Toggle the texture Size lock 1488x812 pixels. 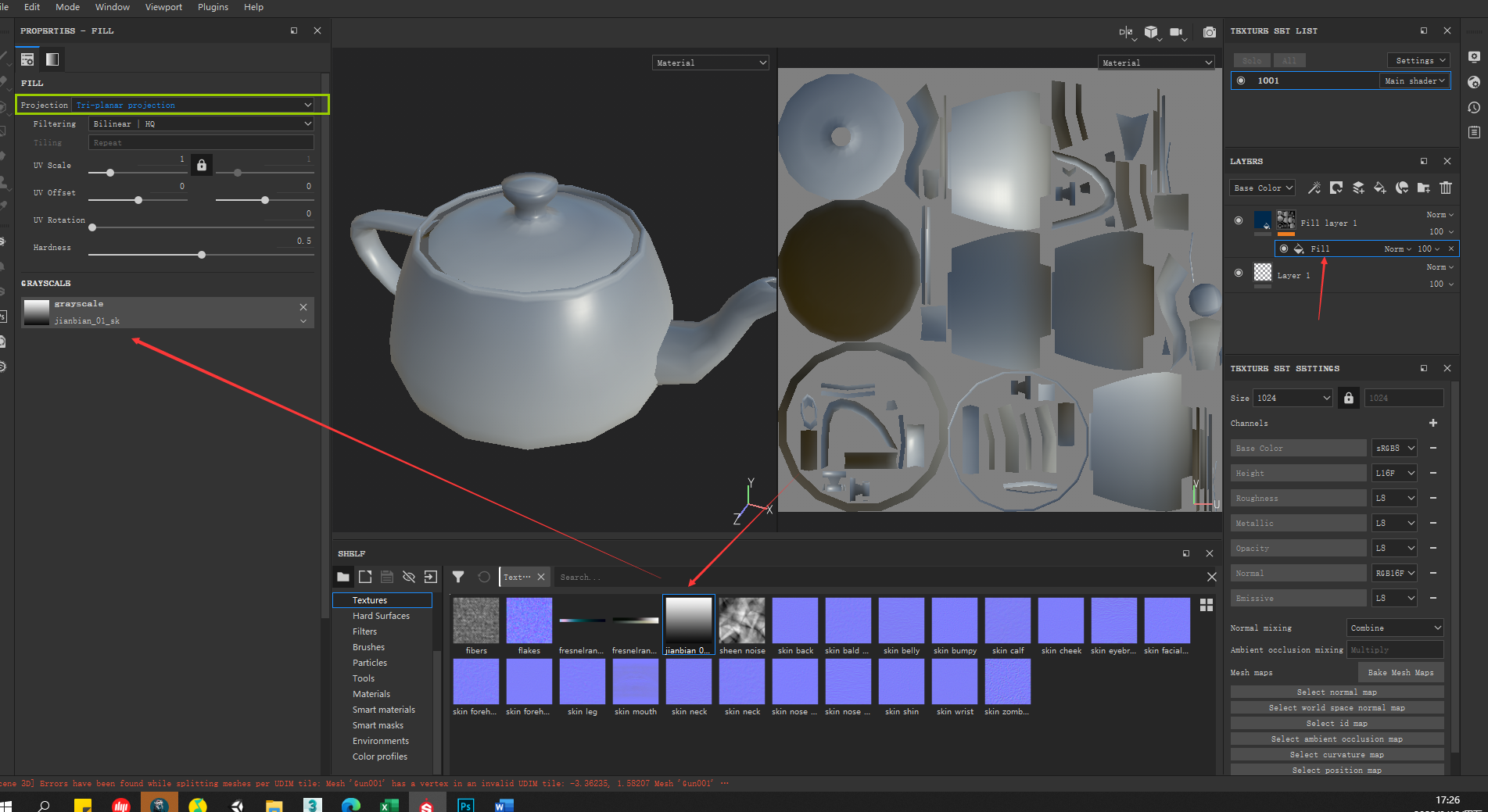tap(1349, 398)
